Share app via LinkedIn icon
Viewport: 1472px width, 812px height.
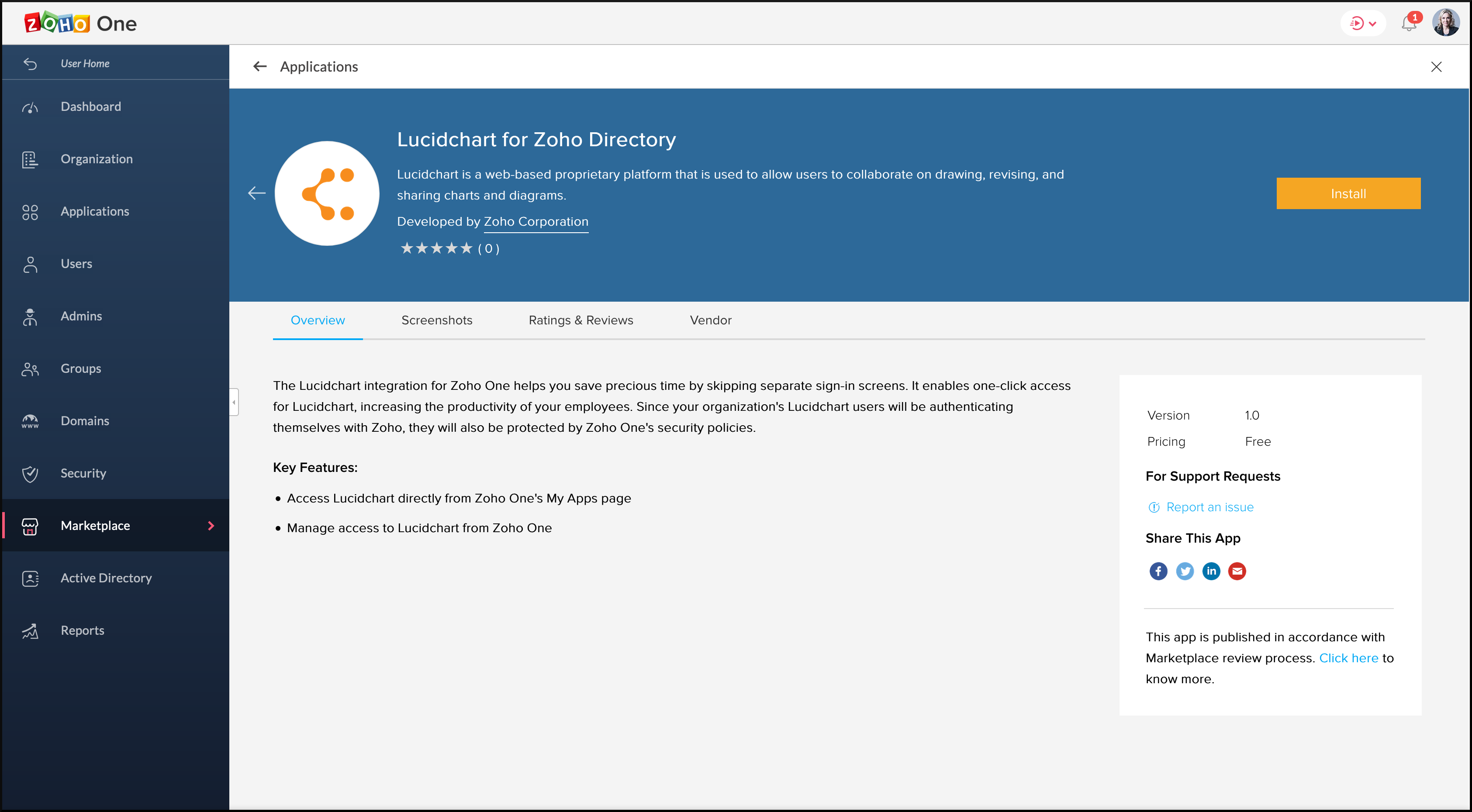tap(1211, 571)
